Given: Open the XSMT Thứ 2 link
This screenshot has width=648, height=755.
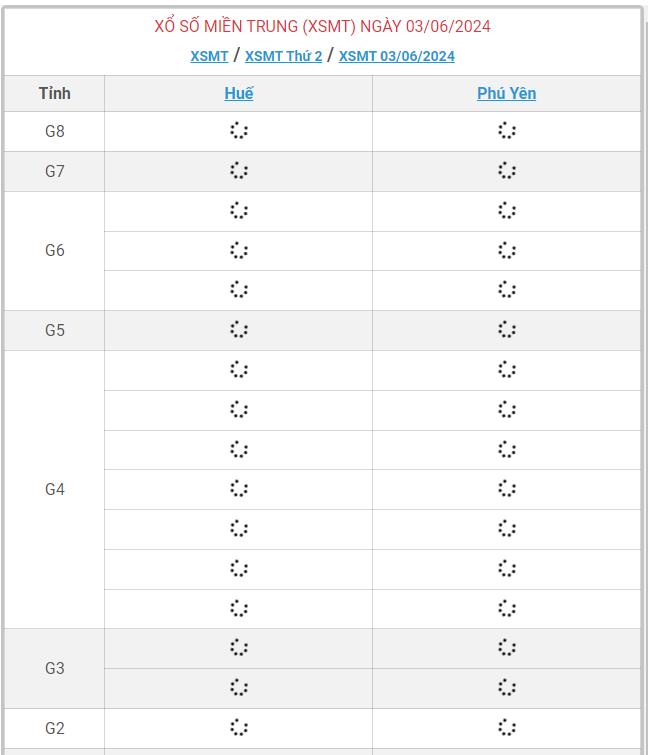Looking at the screenshot, I should pos(284,56).
